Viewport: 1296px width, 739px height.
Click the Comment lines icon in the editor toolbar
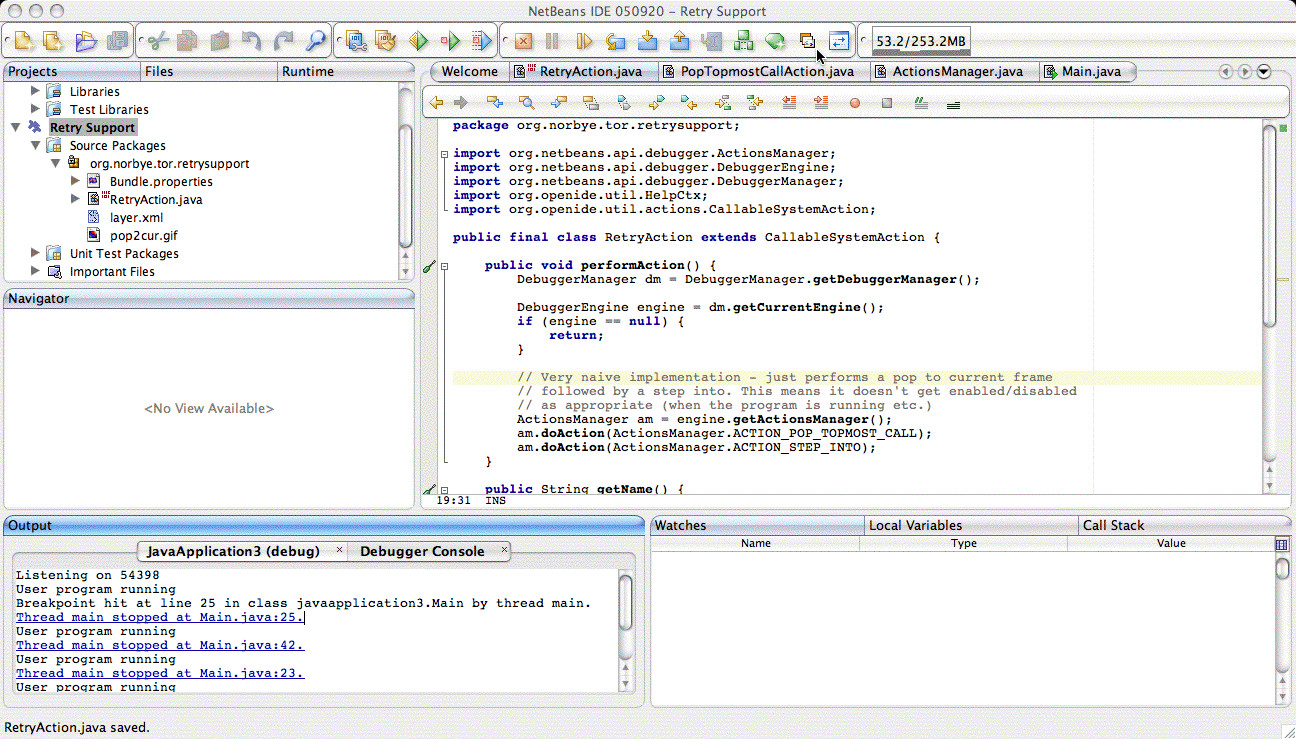point(921,102)
